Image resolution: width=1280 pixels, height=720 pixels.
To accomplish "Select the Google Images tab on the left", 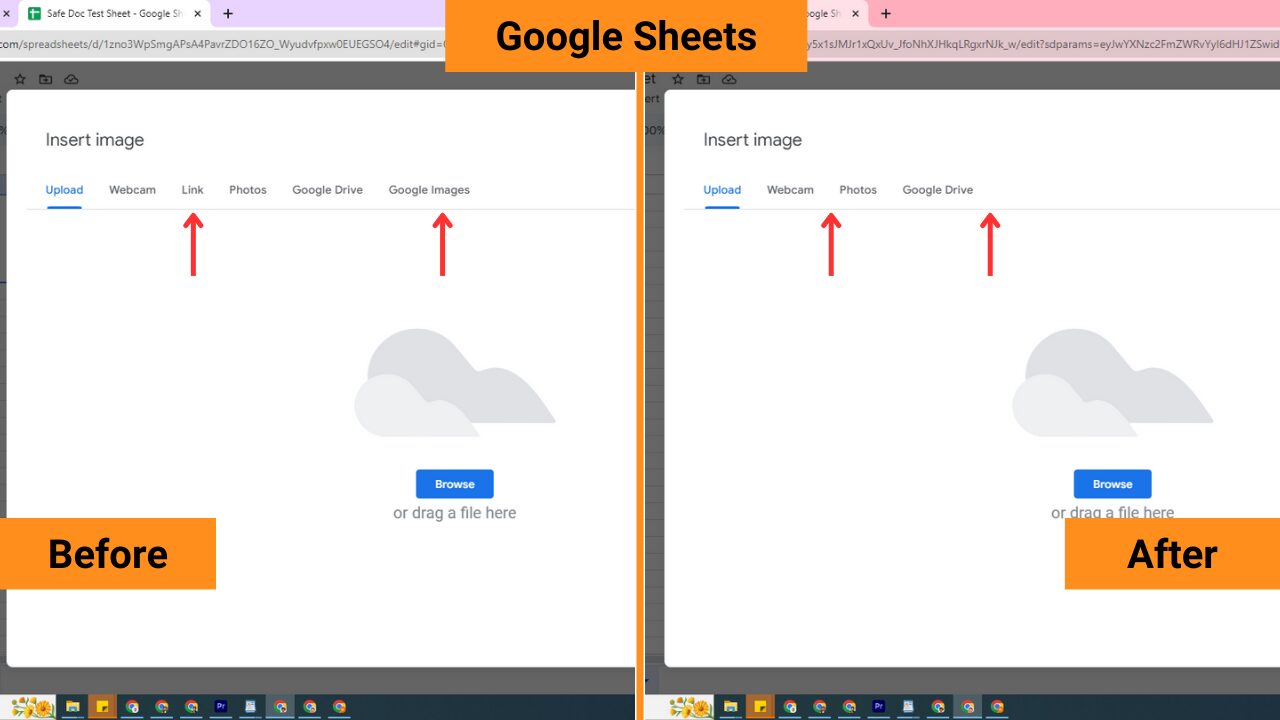I will pyautogui.click(x=428, y=189).
